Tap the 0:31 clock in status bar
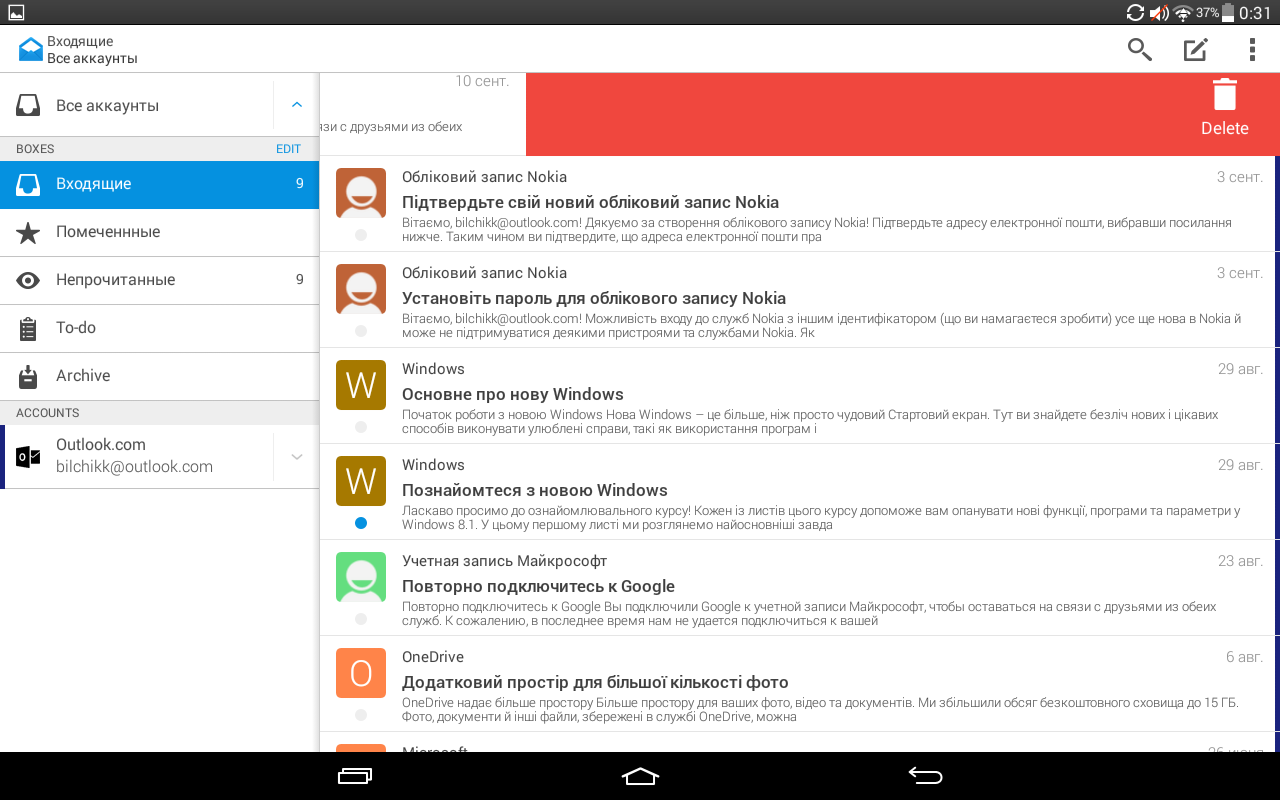The width and height of the screenshot is (1280, 800). [1255, 13]
